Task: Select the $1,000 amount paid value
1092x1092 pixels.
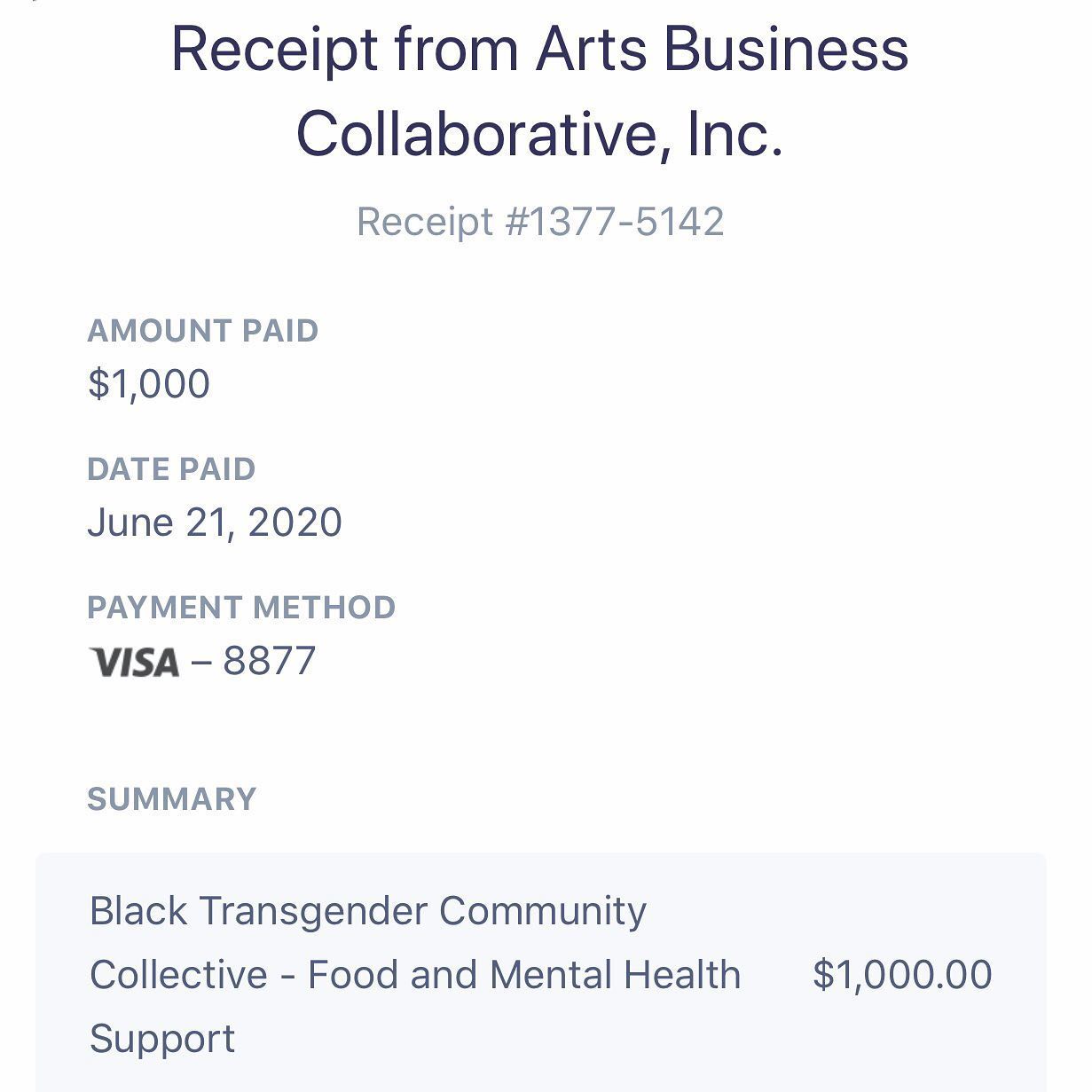Action: click(149, 384)
